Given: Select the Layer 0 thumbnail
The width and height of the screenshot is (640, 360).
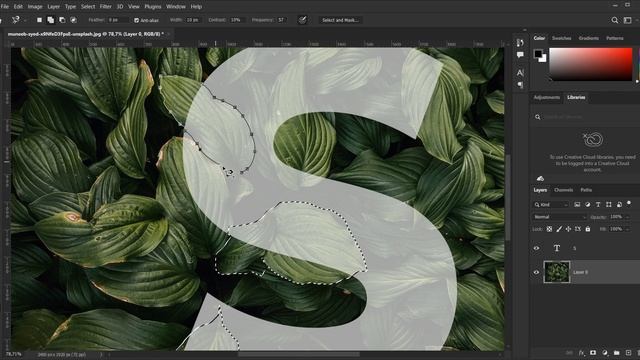Looking at the screenshot, I should [x=557, y=272].
